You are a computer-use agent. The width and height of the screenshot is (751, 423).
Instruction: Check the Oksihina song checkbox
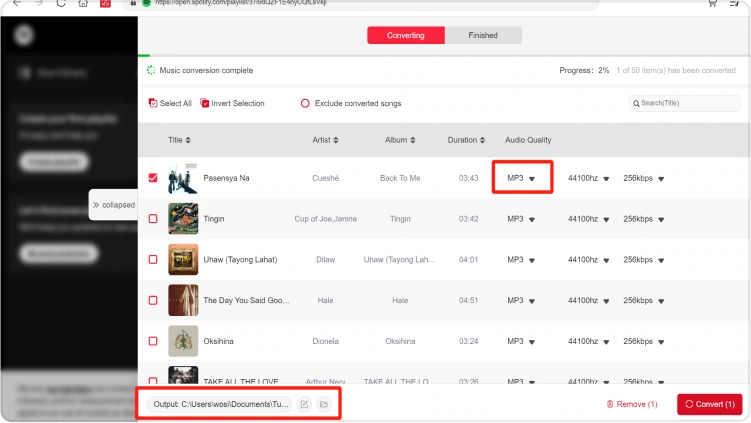click(153, 341)
